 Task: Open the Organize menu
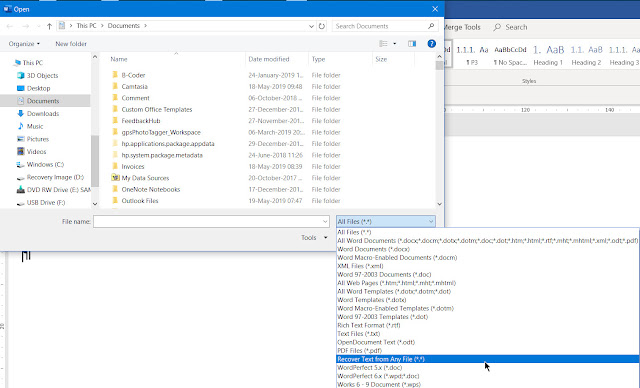click(24, 44)
